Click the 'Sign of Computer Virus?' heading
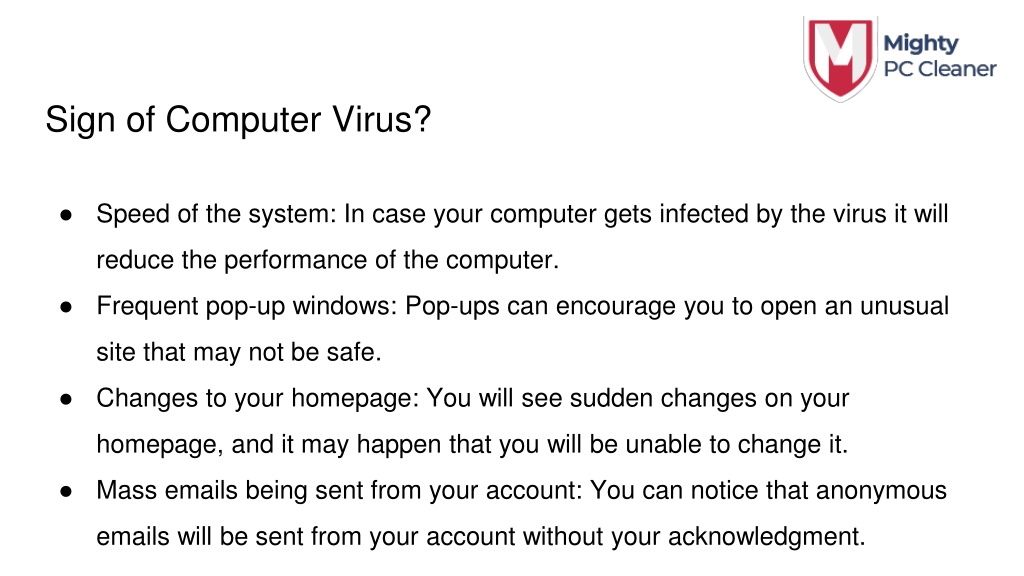The height and width of the screenshot is (576, 1024). 238,120
